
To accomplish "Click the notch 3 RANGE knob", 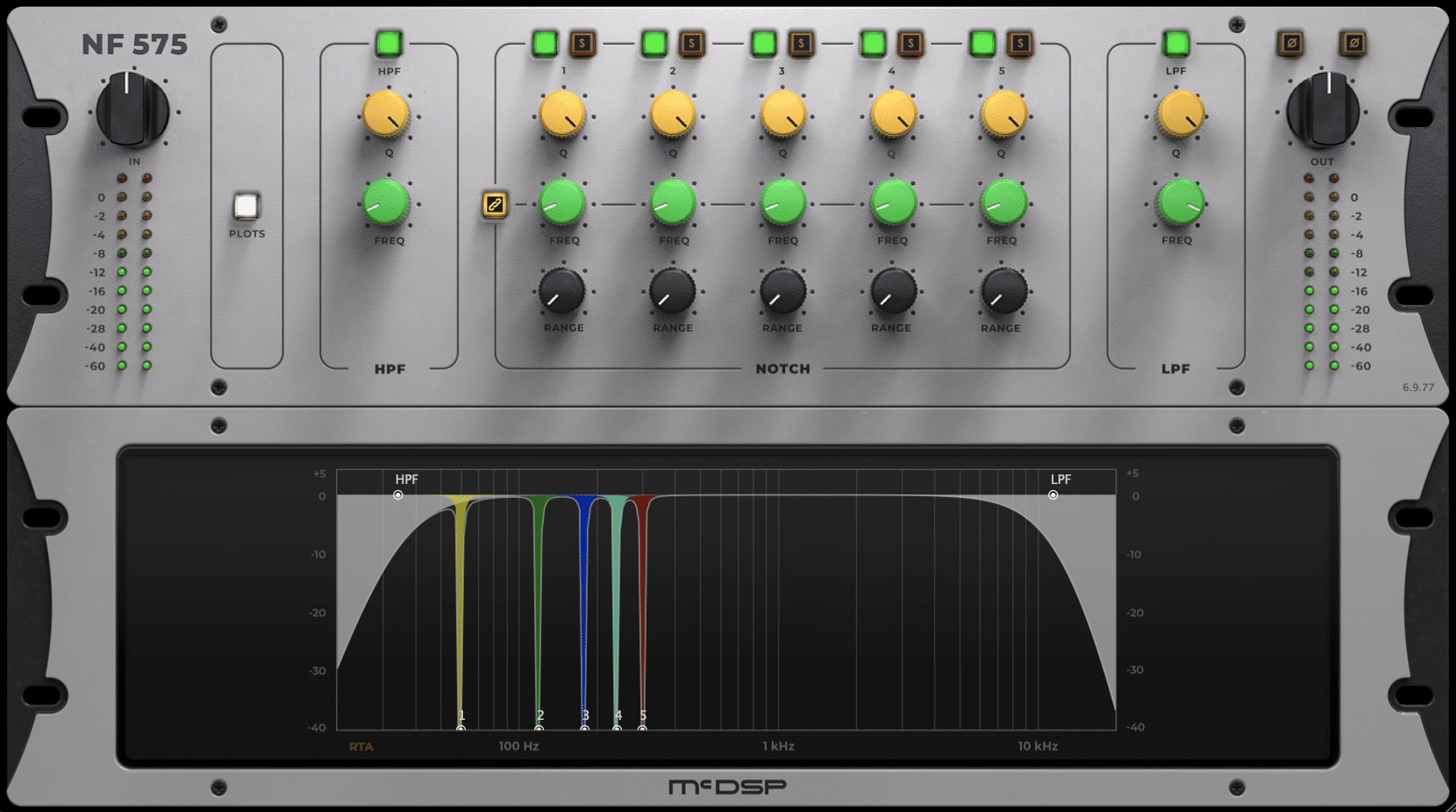I will pyautogui.click(x=782, y=291).
